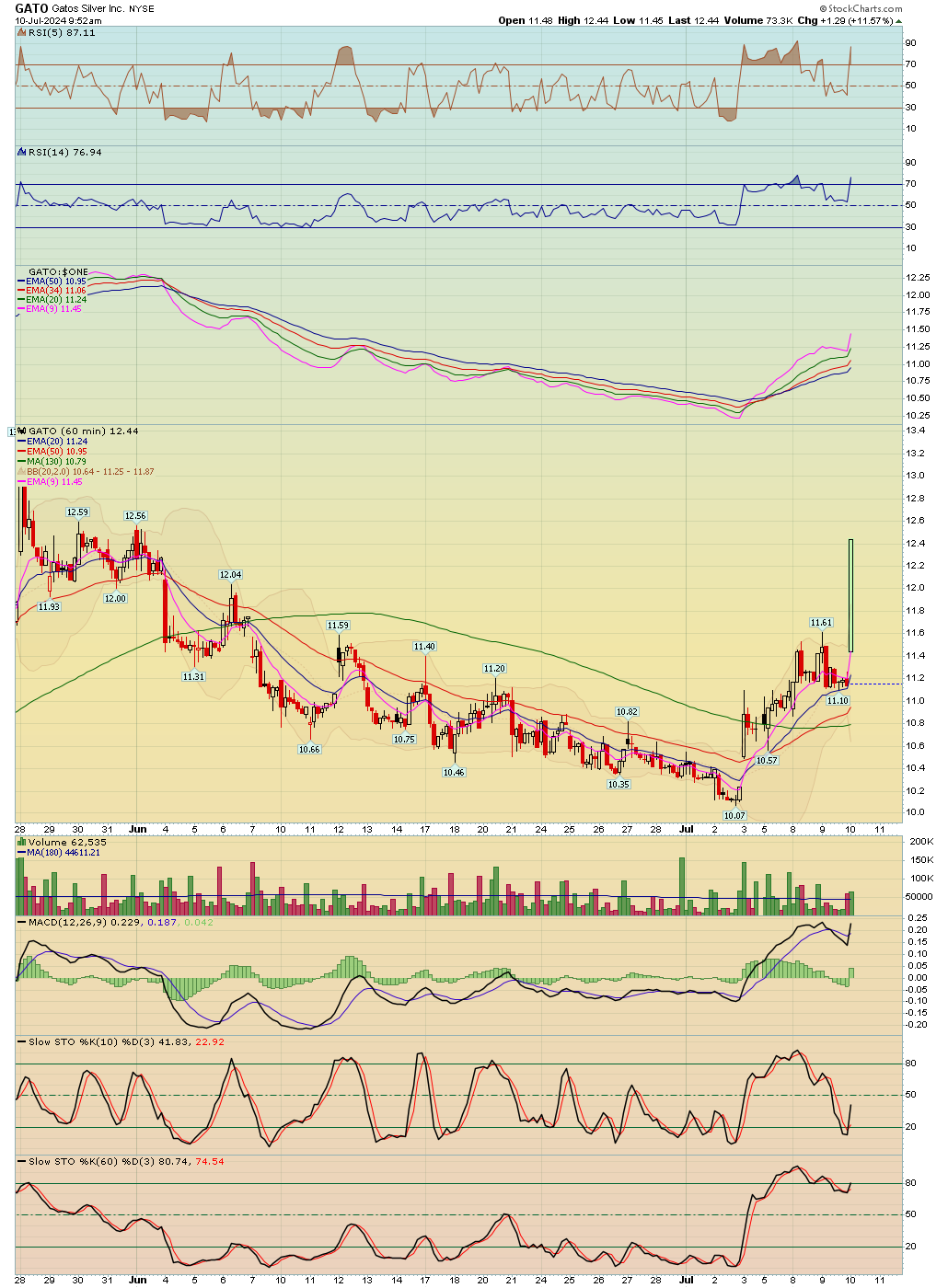Click the 10.07 lowest price annotation
948x1288 pixels.
click(x=734, y=815)
